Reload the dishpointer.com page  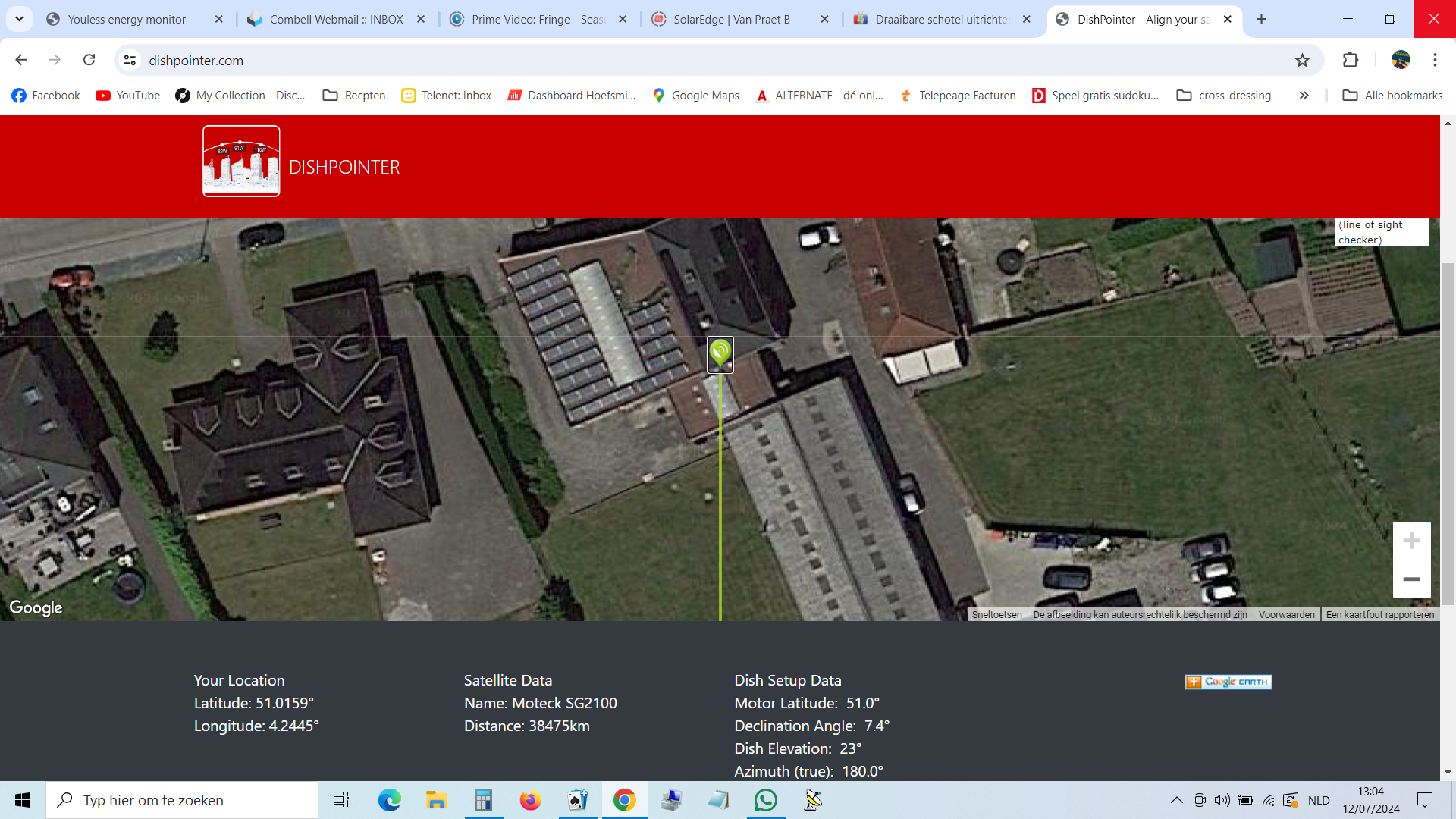coord(89,60)
